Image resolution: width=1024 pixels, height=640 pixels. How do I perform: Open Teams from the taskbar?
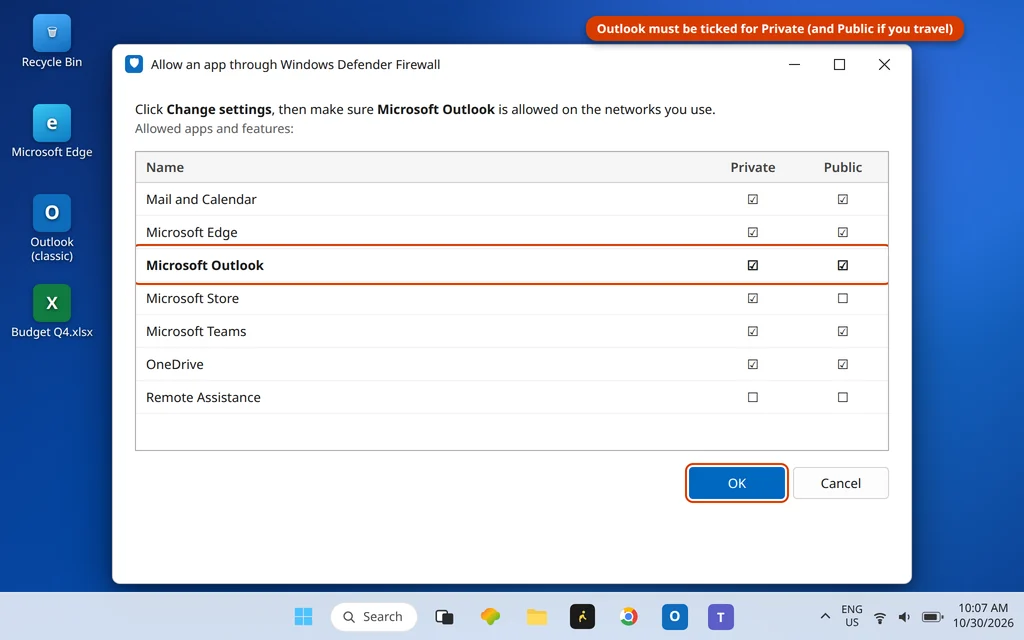pyautogui.click(x=720, y=616)
